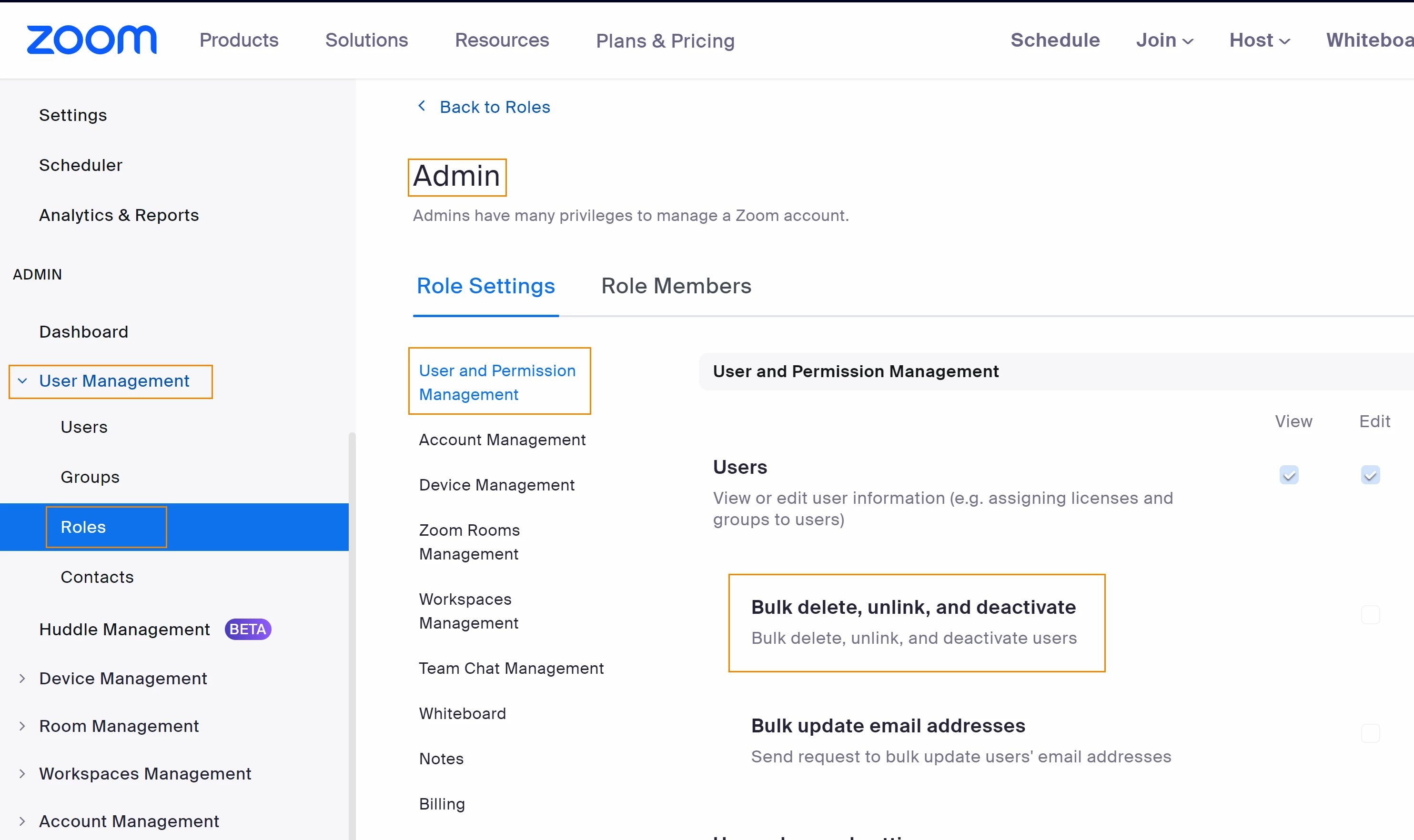The height and width of the screenshot is (840, 1414).
Task: Collapse the User Management section chevron
Action: click(23, 381)
